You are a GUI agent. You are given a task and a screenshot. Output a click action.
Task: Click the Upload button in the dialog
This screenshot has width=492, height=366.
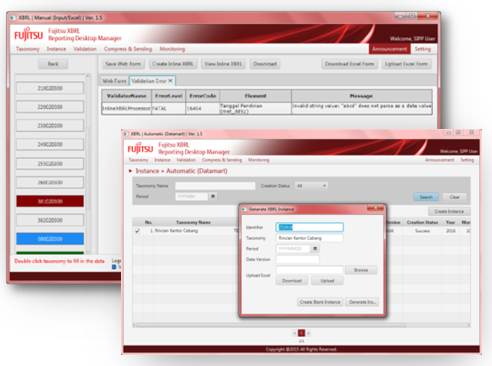[327, 281]
